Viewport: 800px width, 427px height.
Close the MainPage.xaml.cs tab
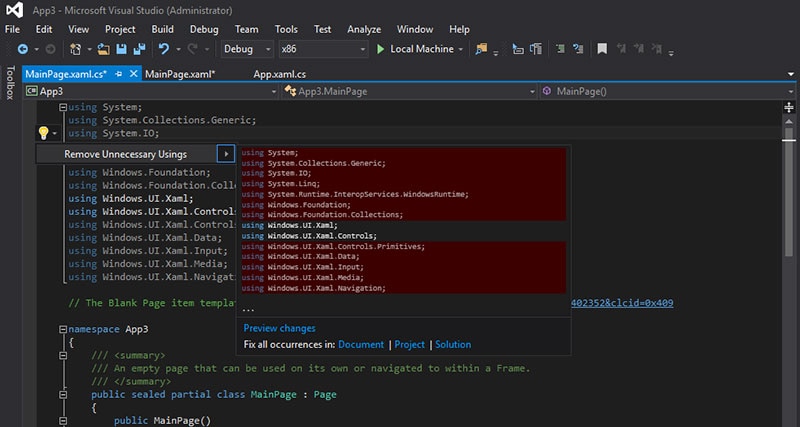[x=133, y=74]
